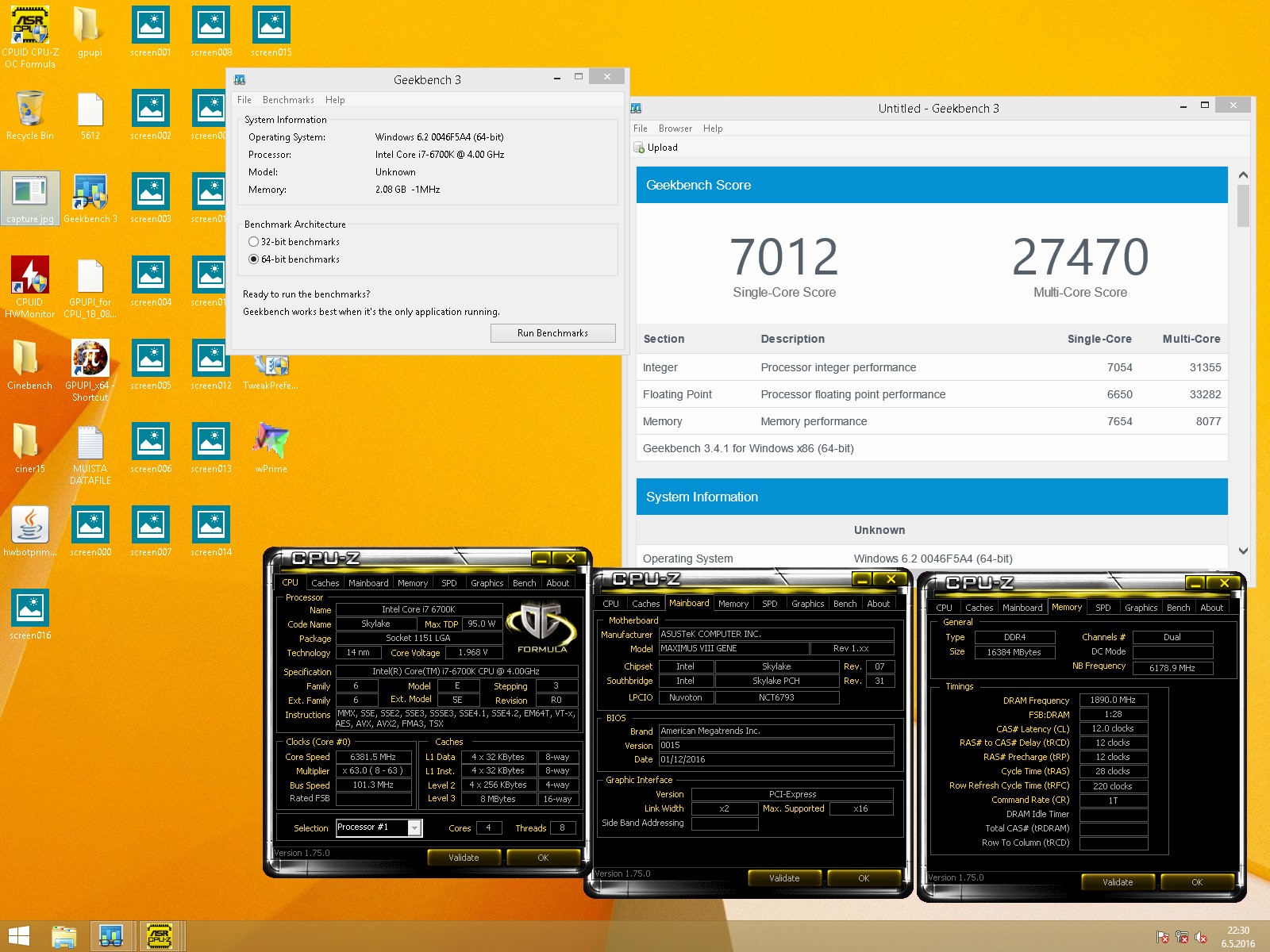This screenshot has height=952, width=1270.
Task: Click Validate in the Mainboard CPU-Z window
Action: (x=784, y=878)
